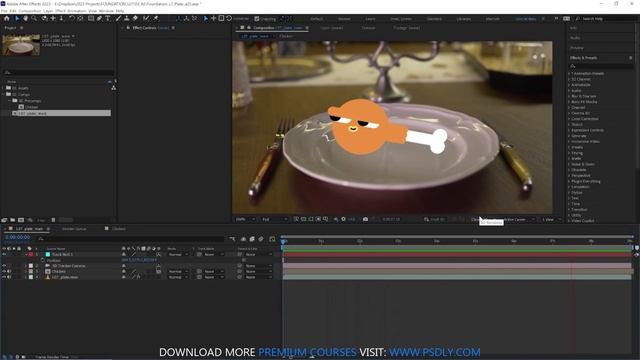Hide the Track Null 1 layer eye
The height and width of the screenshot is (360, 640).
click(x=4, y=254)
